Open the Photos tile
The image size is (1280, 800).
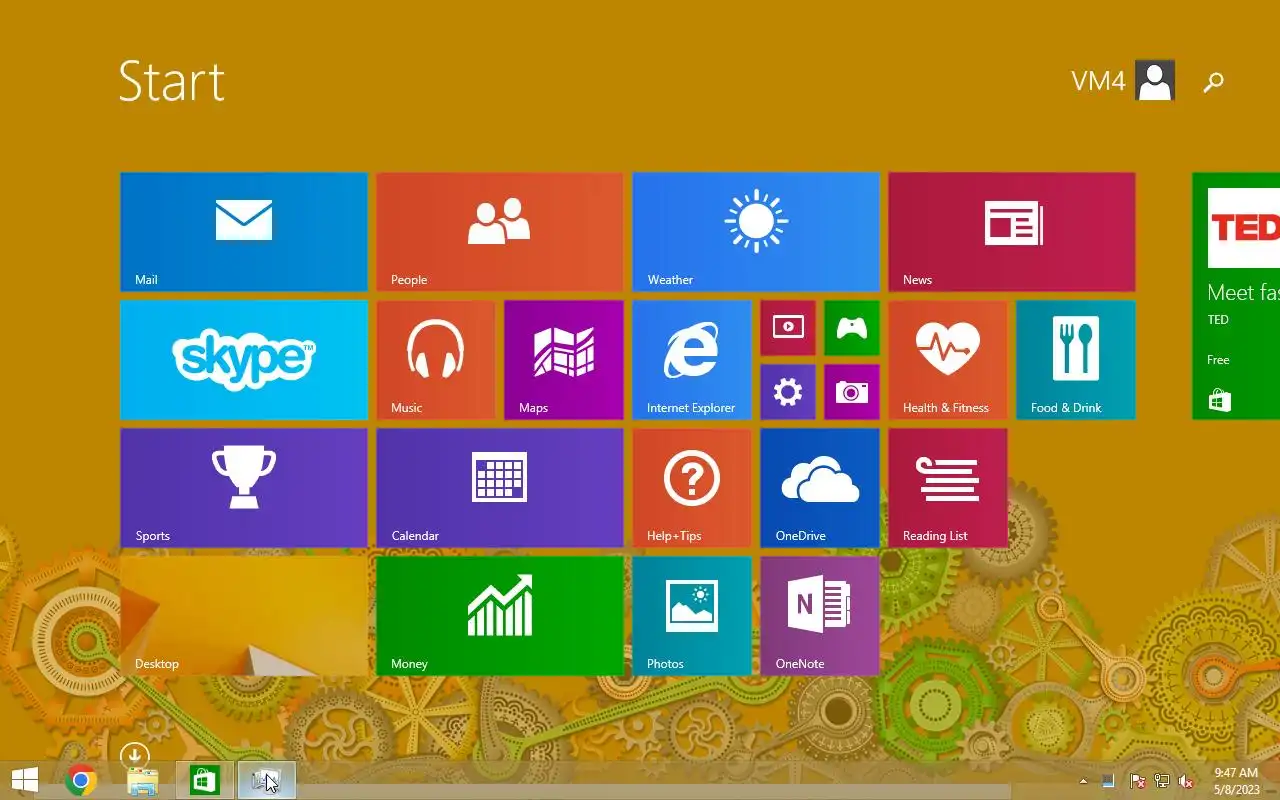[692, 616]
